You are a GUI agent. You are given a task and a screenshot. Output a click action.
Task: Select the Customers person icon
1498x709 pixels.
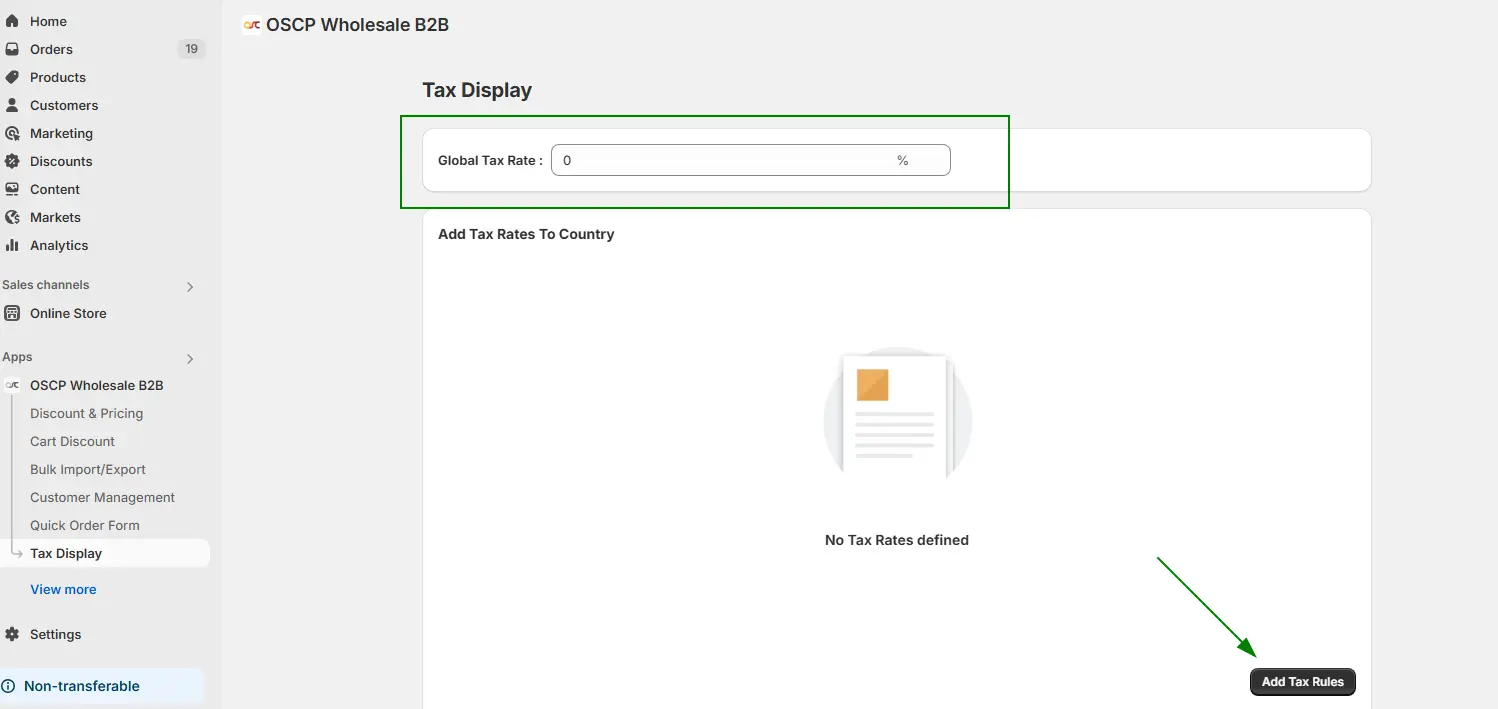point(12,105)
